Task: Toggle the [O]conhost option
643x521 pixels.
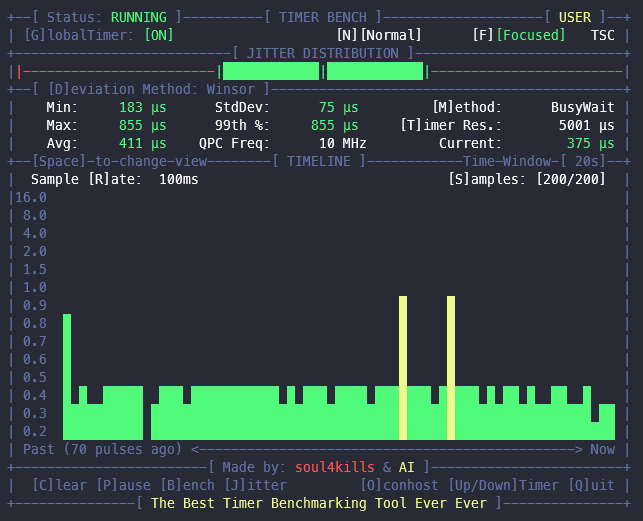Action: (399, 485)
